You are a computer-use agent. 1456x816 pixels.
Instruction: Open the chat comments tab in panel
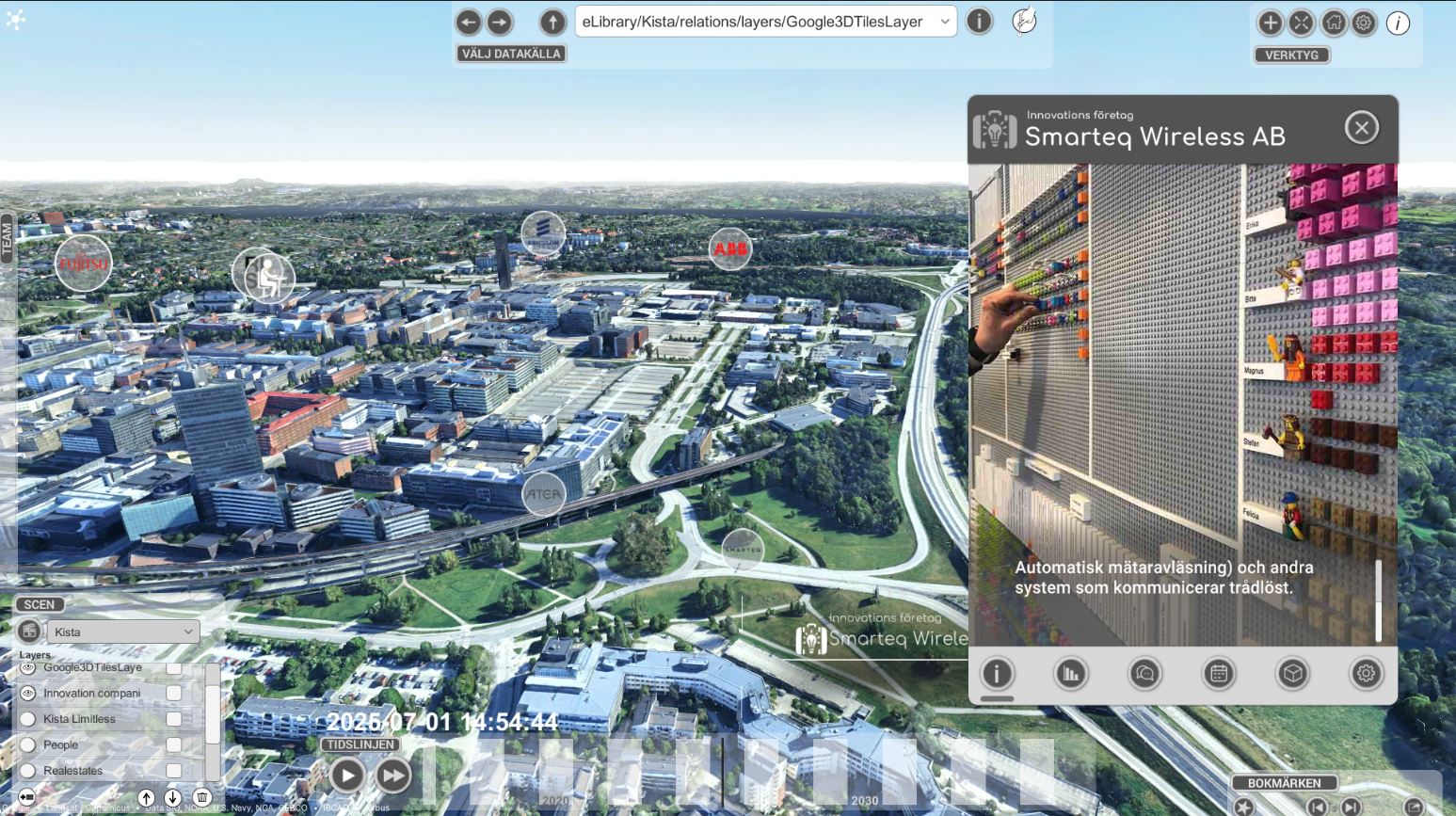tap(1144, 674)
